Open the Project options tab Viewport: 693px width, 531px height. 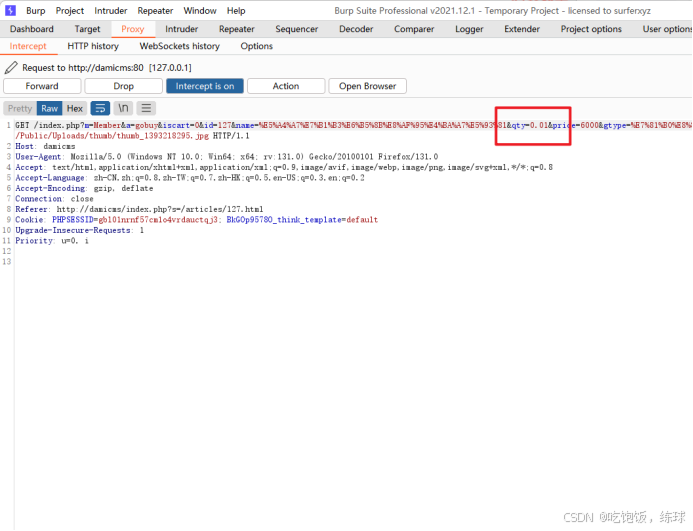(591, 29)
